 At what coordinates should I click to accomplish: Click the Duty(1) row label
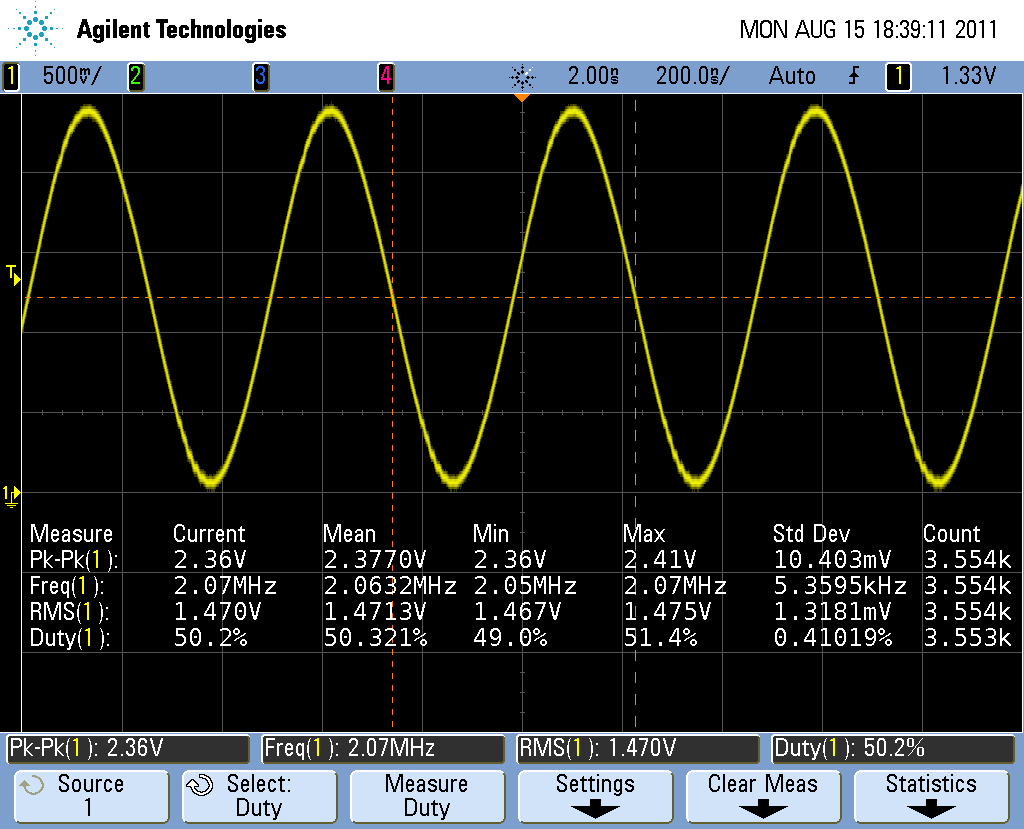point(70,638)
